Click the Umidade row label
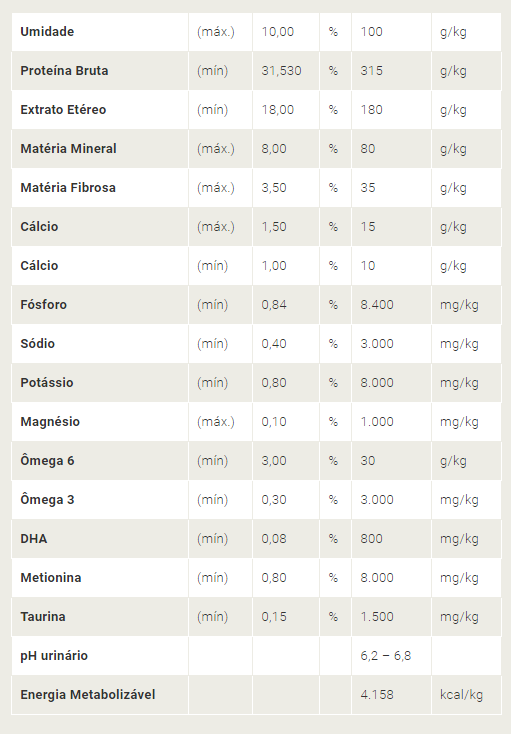511x734 pixels. click(x=47, y=32)
